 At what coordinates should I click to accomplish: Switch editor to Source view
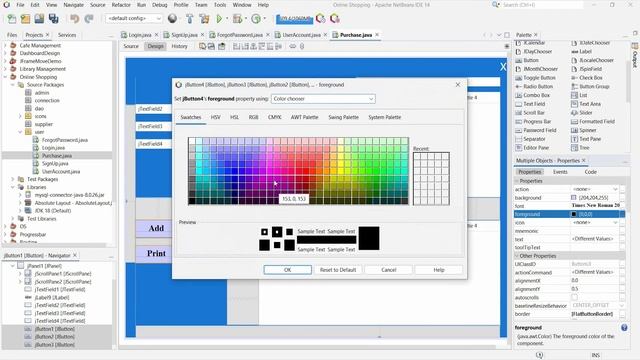click(x=131, y=47)
